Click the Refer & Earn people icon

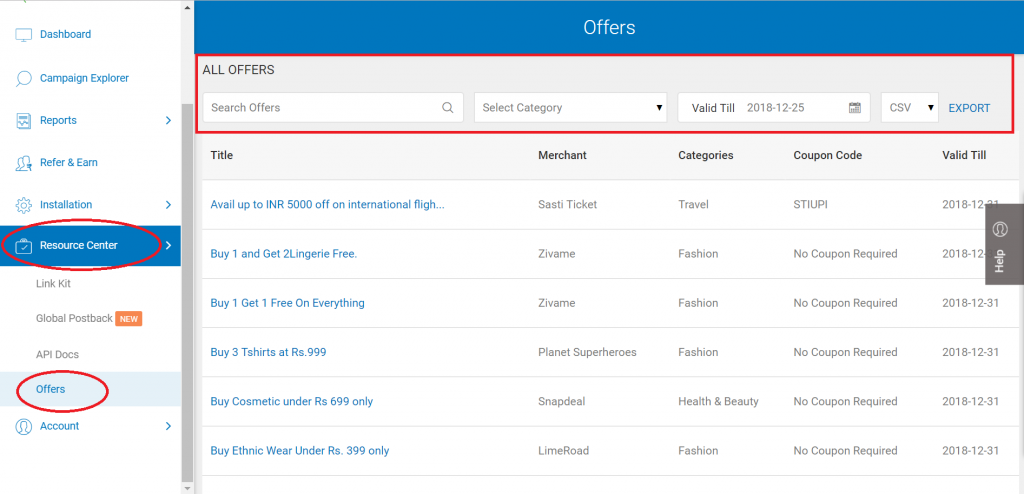click(24, 163)
